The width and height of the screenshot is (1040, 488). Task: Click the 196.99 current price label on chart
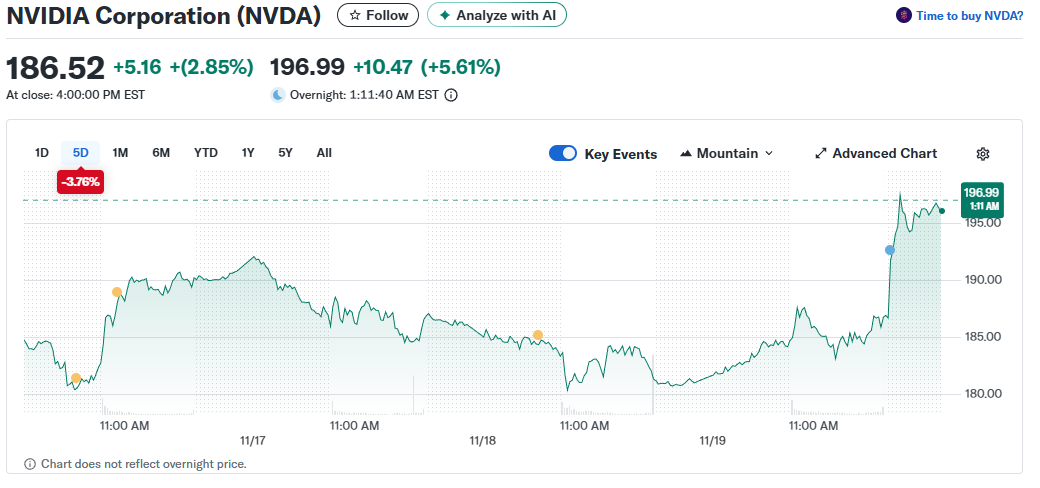click(x=980, y=197)
